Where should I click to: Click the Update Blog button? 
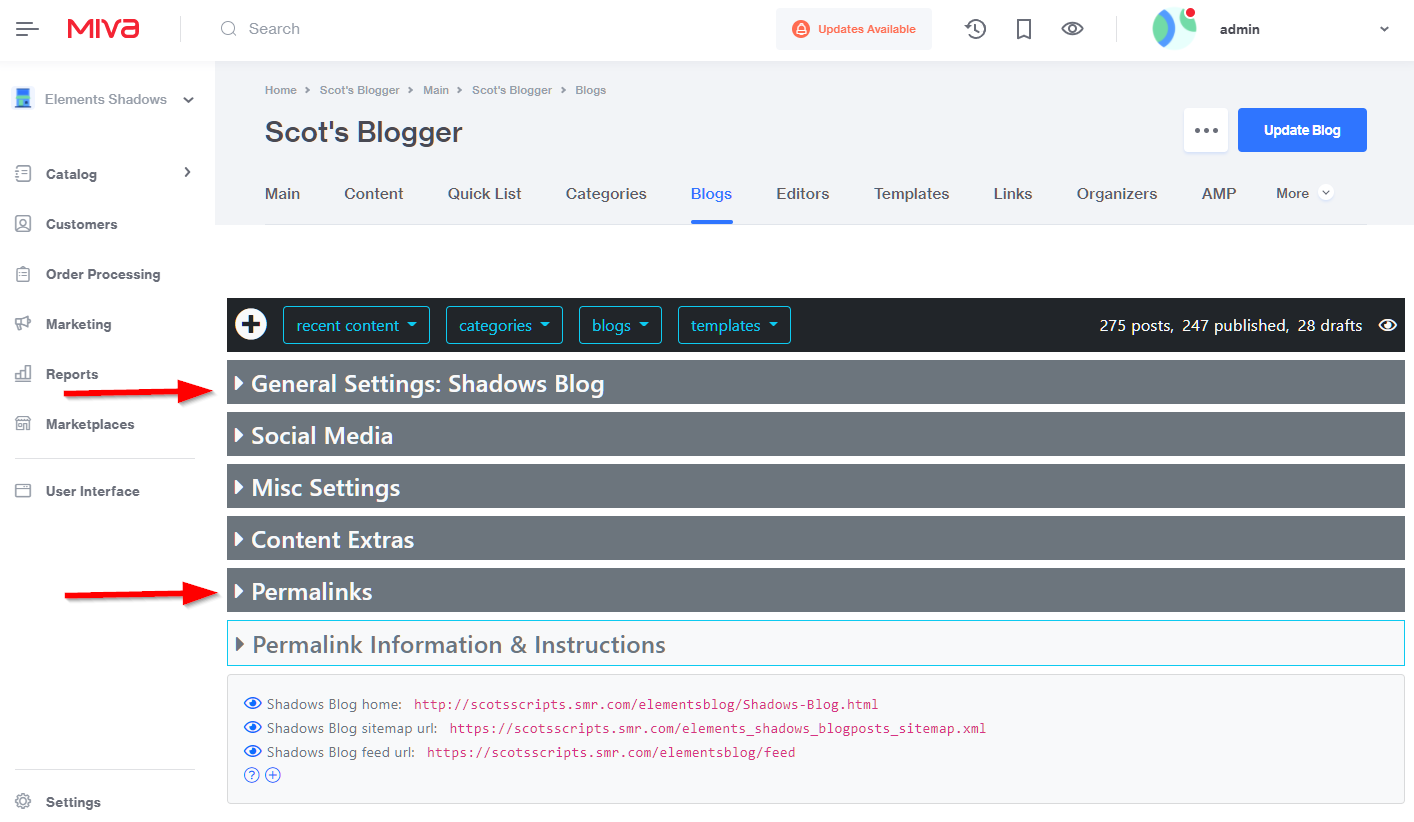1301,130
